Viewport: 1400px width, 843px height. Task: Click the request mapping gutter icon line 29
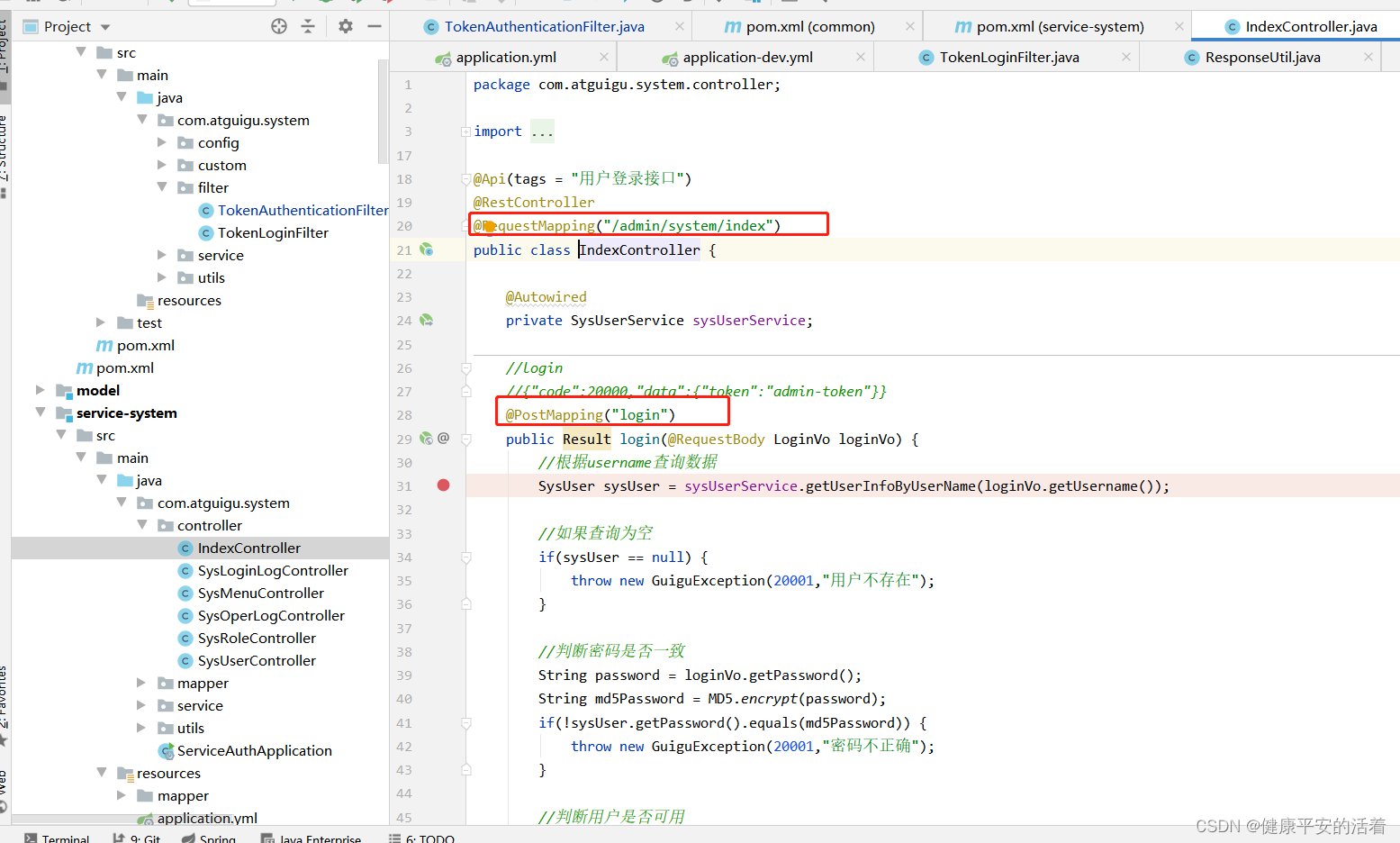[x=427, y=439]
